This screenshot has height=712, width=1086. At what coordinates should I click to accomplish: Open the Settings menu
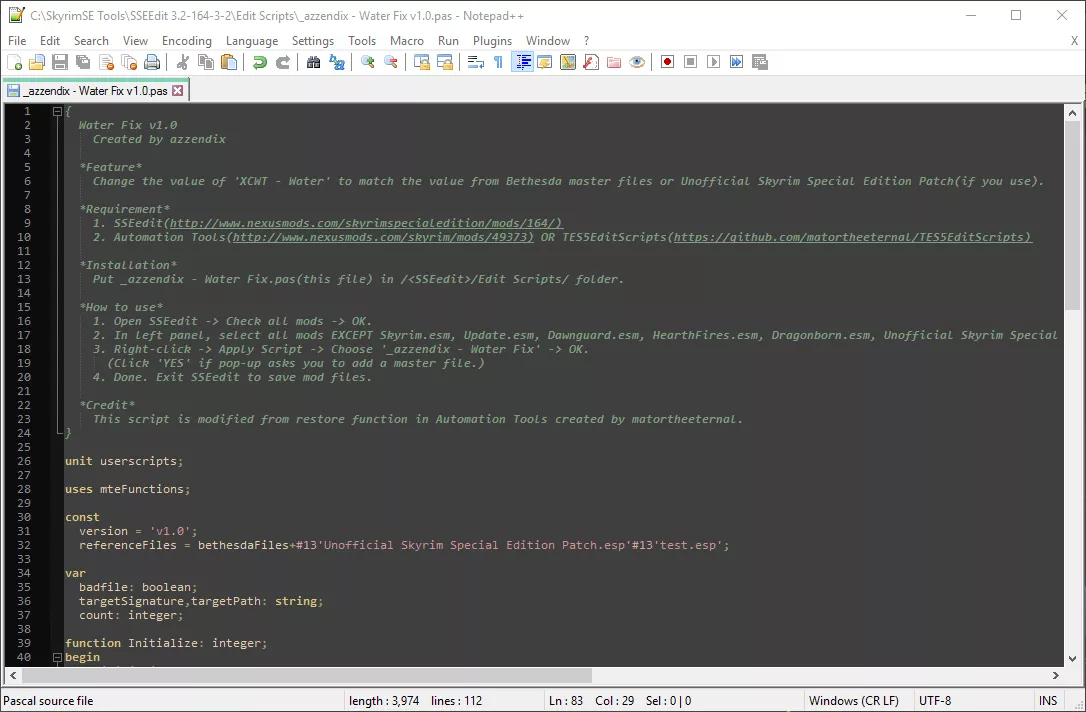(313, 41)
